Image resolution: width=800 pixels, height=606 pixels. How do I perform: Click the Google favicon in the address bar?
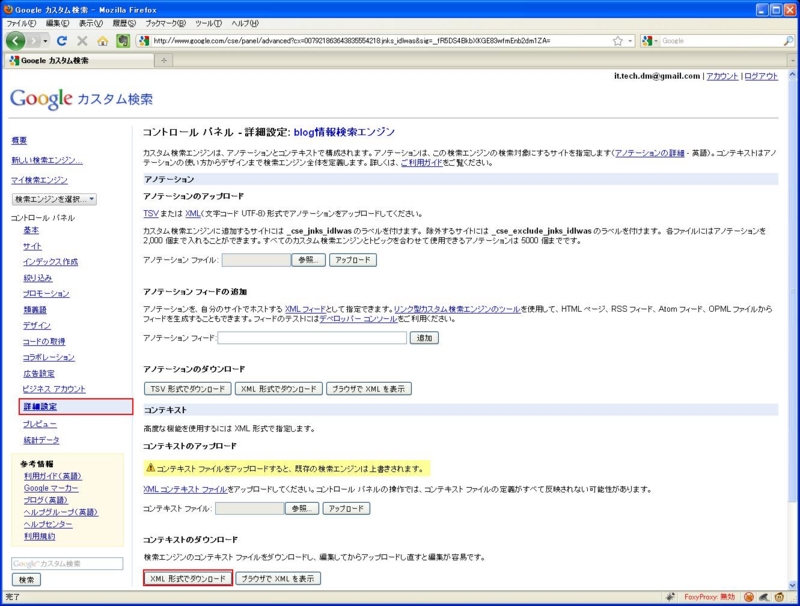(x=144, y=41)
